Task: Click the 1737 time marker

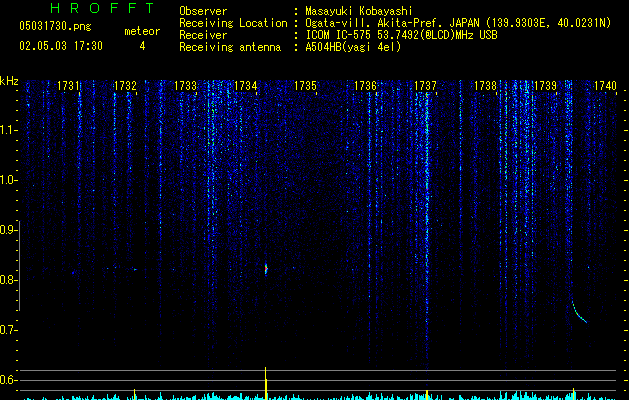Action: coord(425,86)
